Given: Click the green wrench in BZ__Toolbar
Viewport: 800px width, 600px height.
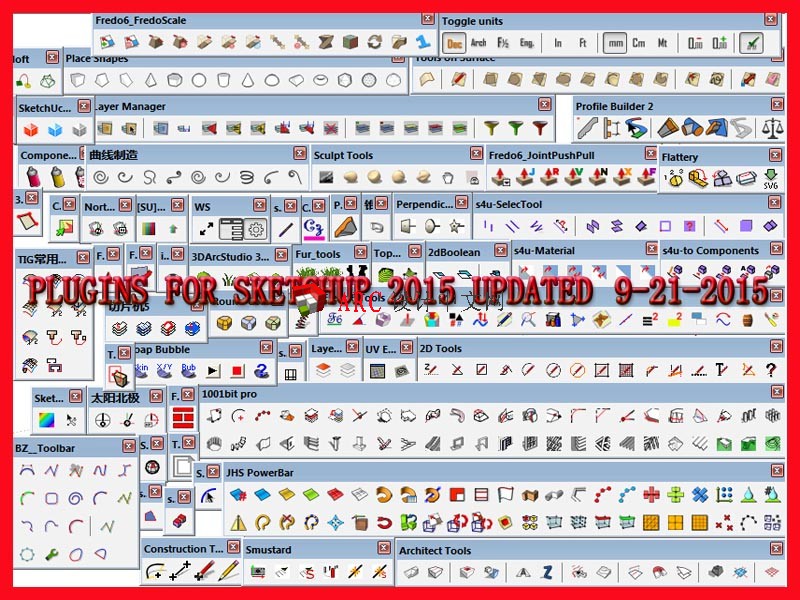Looking at the screenshot, I should click(x=52, y=554).
